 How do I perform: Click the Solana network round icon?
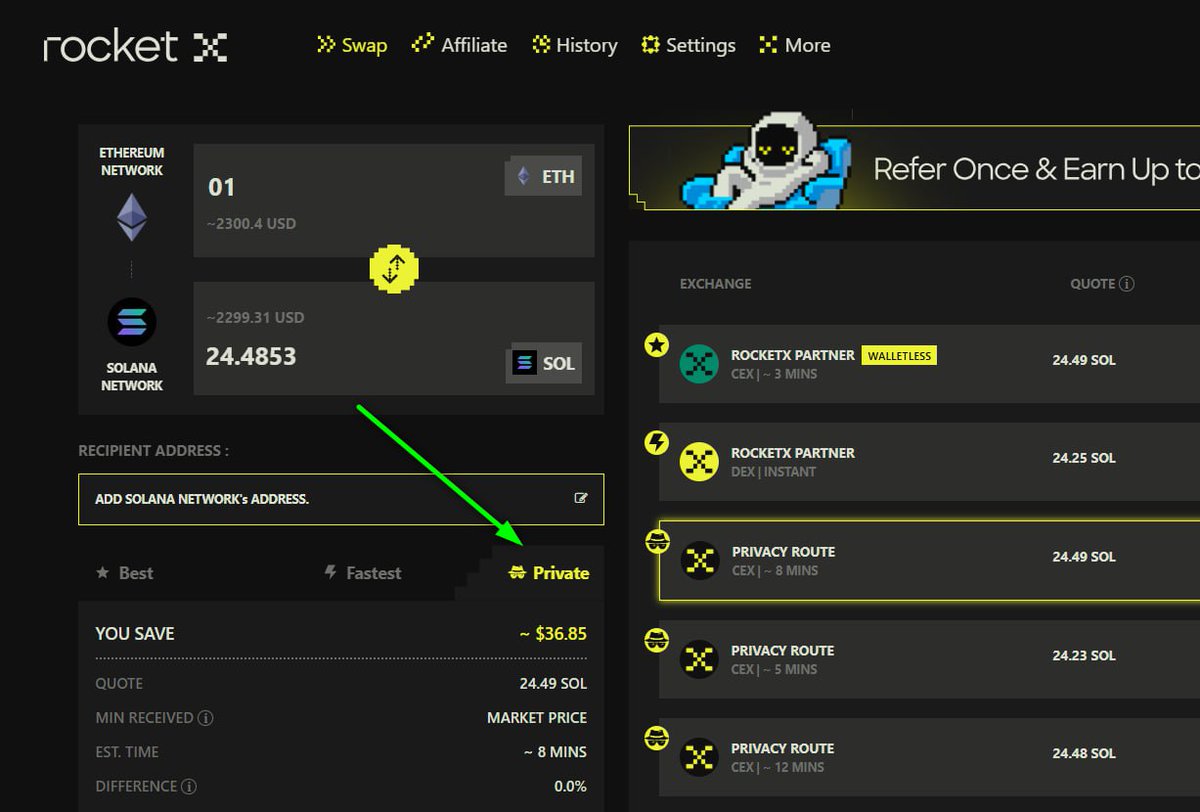(131, 323)
